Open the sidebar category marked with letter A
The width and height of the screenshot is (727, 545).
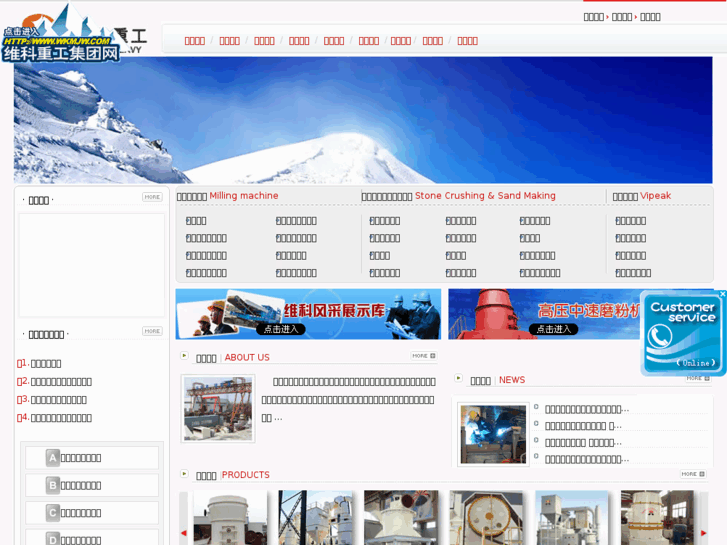coord(92,458)
